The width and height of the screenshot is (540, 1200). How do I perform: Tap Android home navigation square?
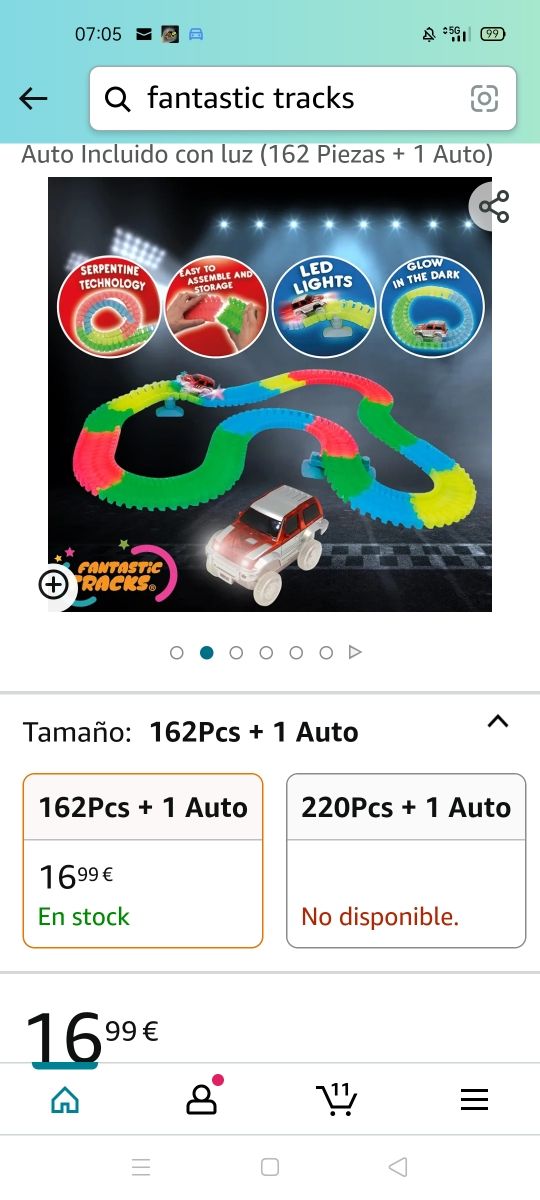(269, 1167)
